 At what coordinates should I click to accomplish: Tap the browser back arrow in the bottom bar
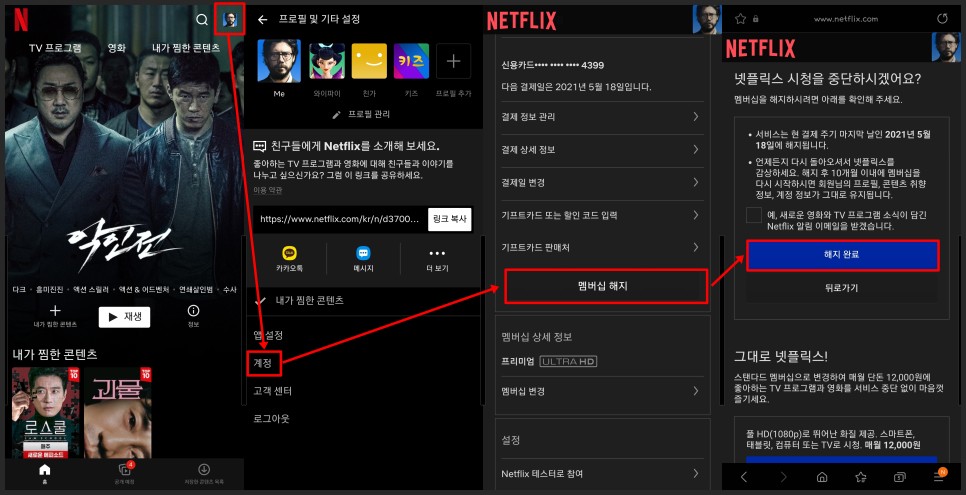point(744,477)
